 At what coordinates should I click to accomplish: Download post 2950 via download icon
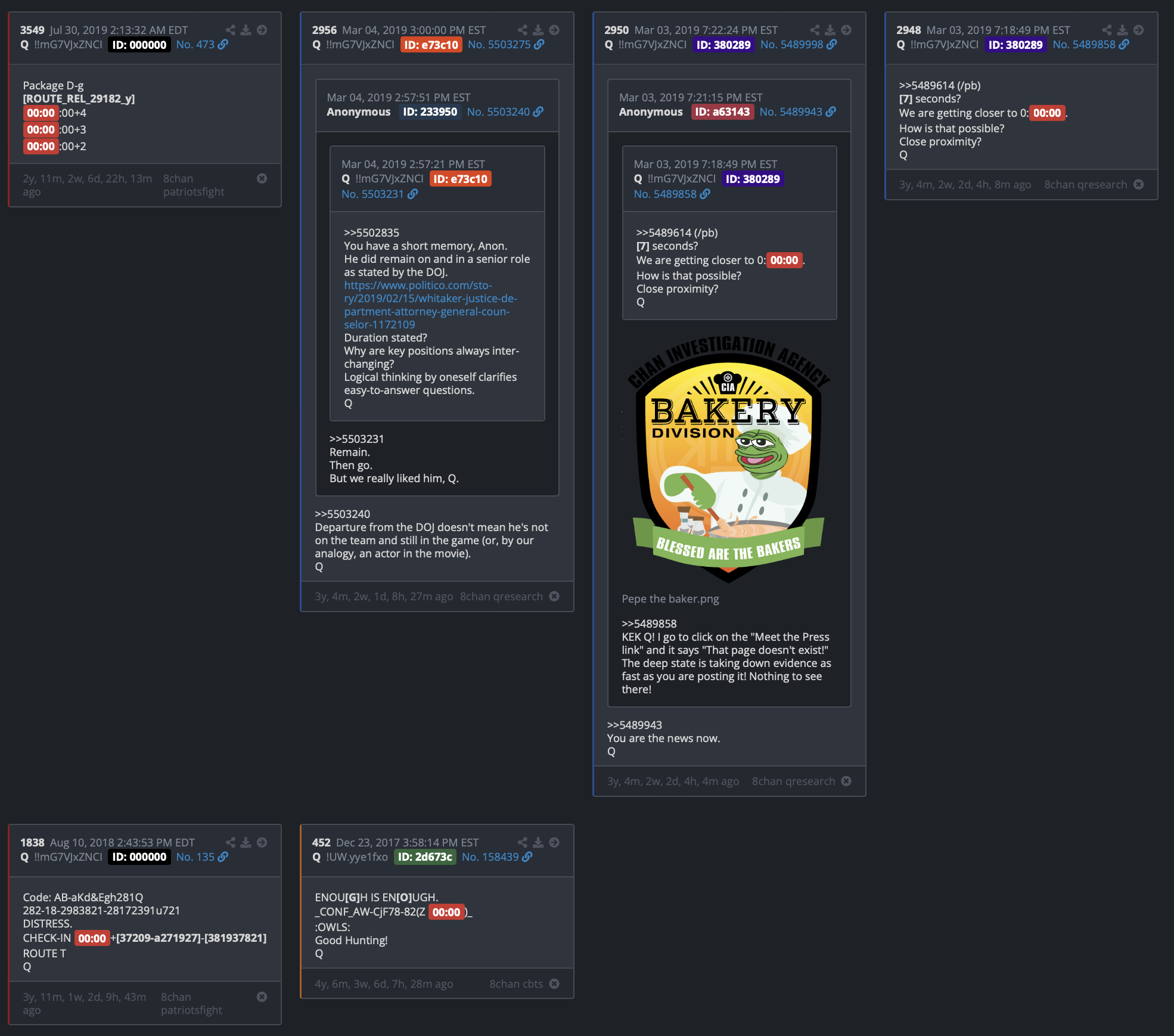[830, 30]
